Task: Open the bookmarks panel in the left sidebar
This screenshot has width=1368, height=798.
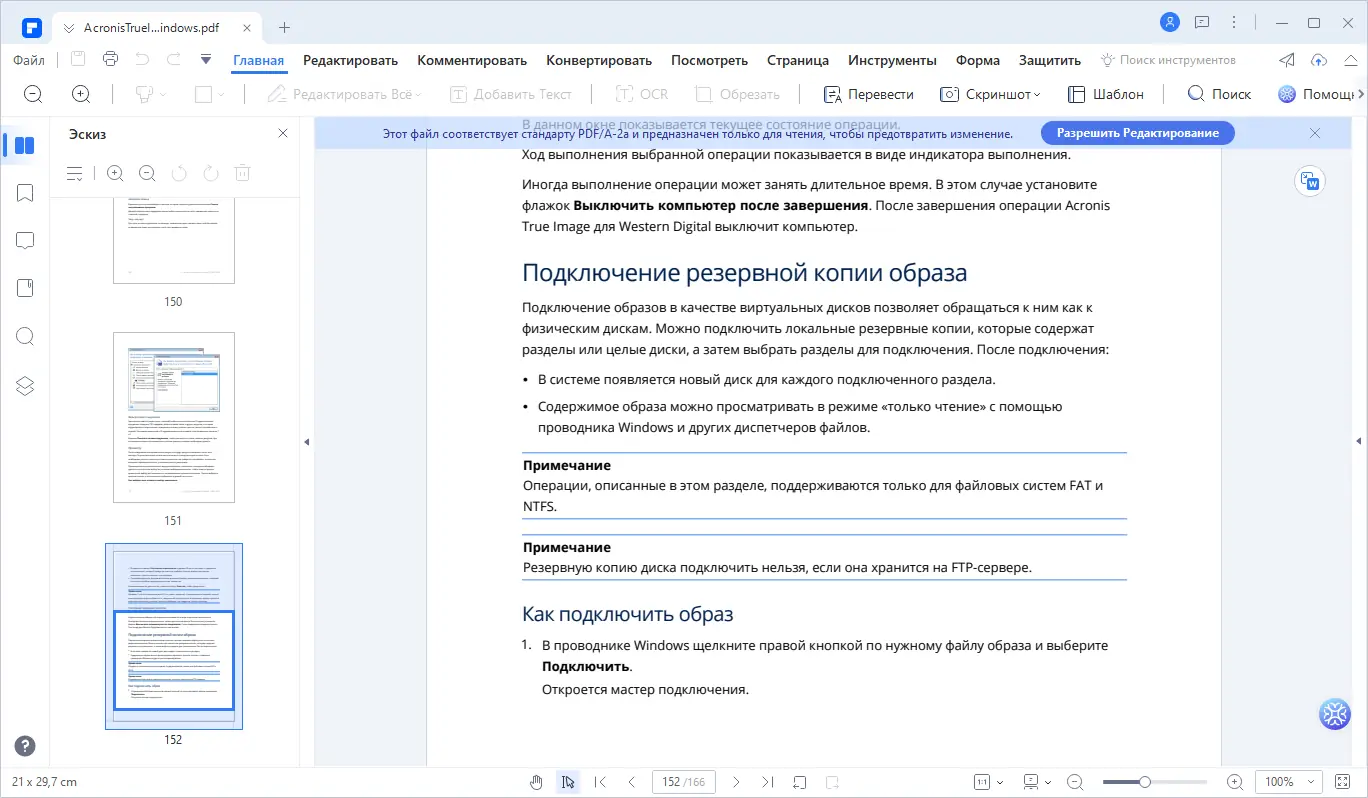Action: [x=24, y=192]
